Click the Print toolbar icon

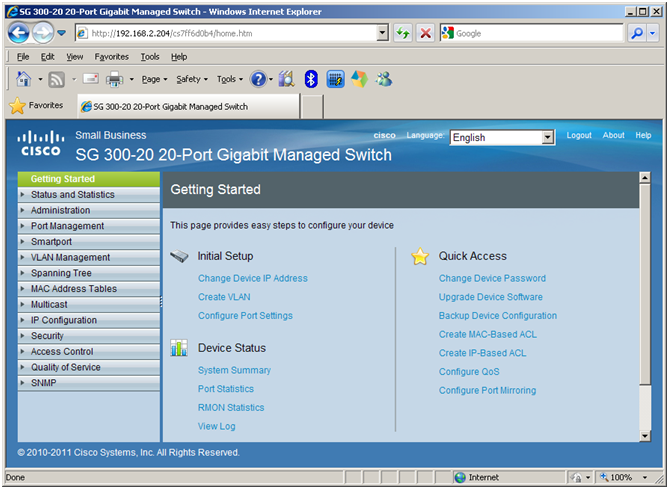coord(114,79)
